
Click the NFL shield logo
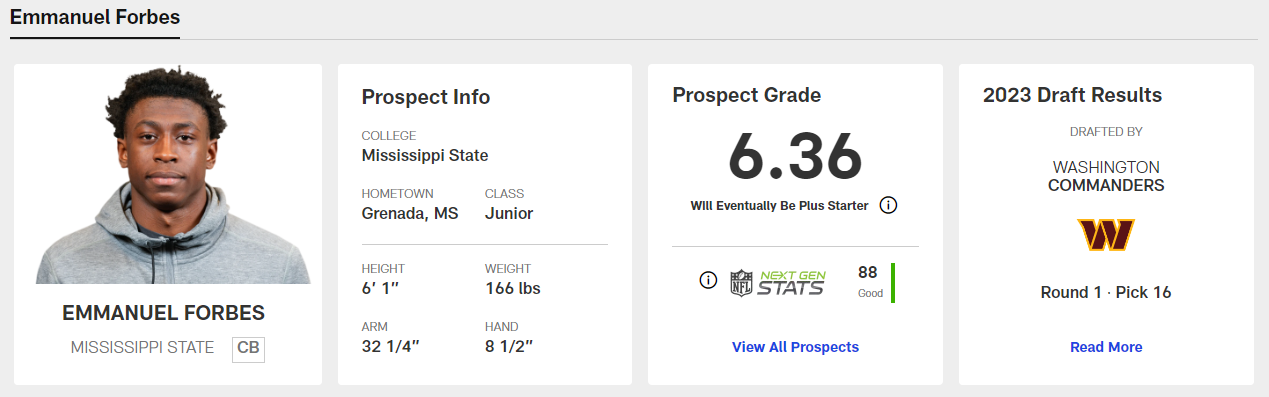click(741, 283)
